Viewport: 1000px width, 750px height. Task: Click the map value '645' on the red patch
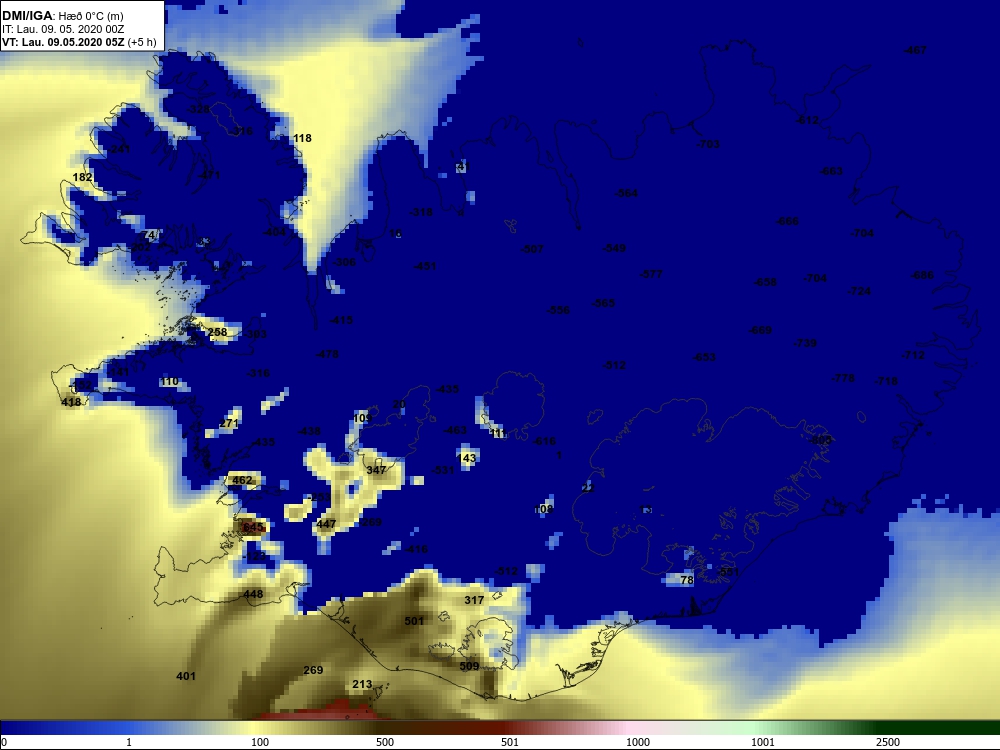tap(253, 527)
